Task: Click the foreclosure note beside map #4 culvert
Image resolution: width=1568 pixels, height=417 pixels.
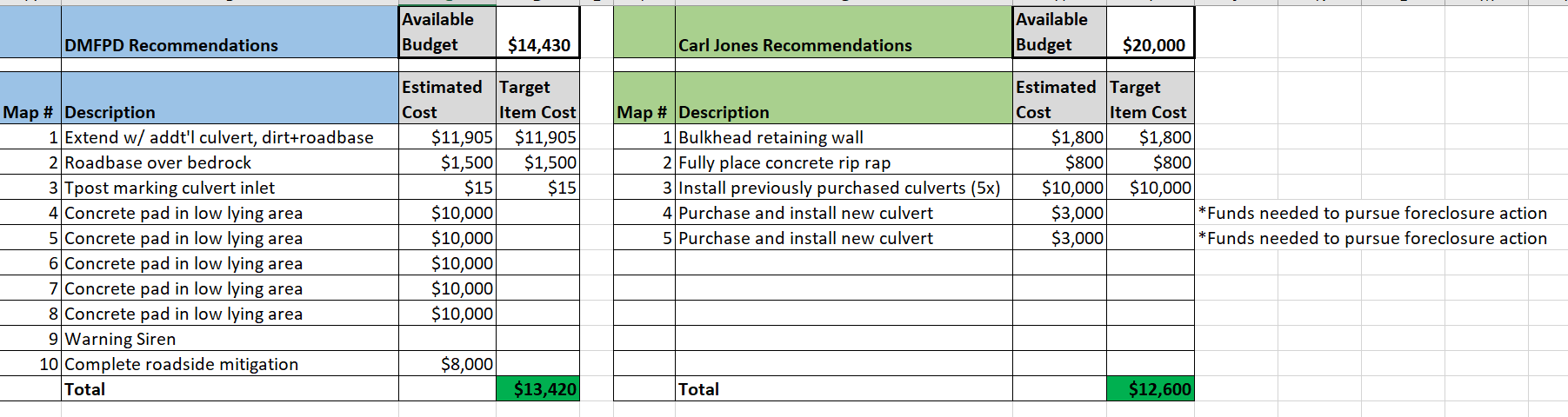Action: click(1372, 213)
